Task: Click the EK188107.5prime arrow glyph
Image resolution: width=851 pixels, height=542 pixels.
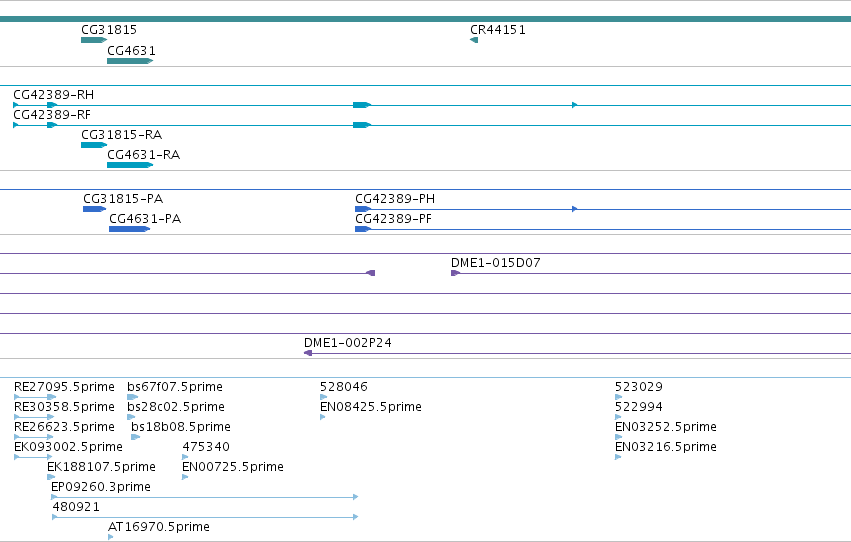Action: pos(51,477)
